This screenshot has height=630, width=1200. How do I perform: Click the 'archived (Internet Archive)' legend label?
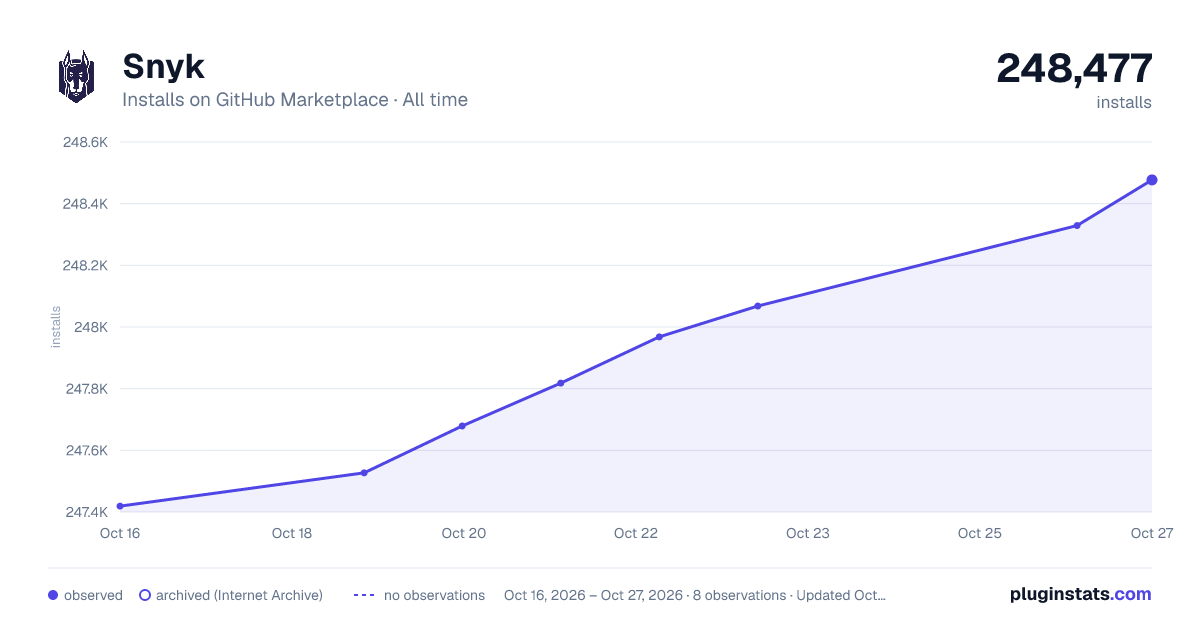[x=239, y=595]
